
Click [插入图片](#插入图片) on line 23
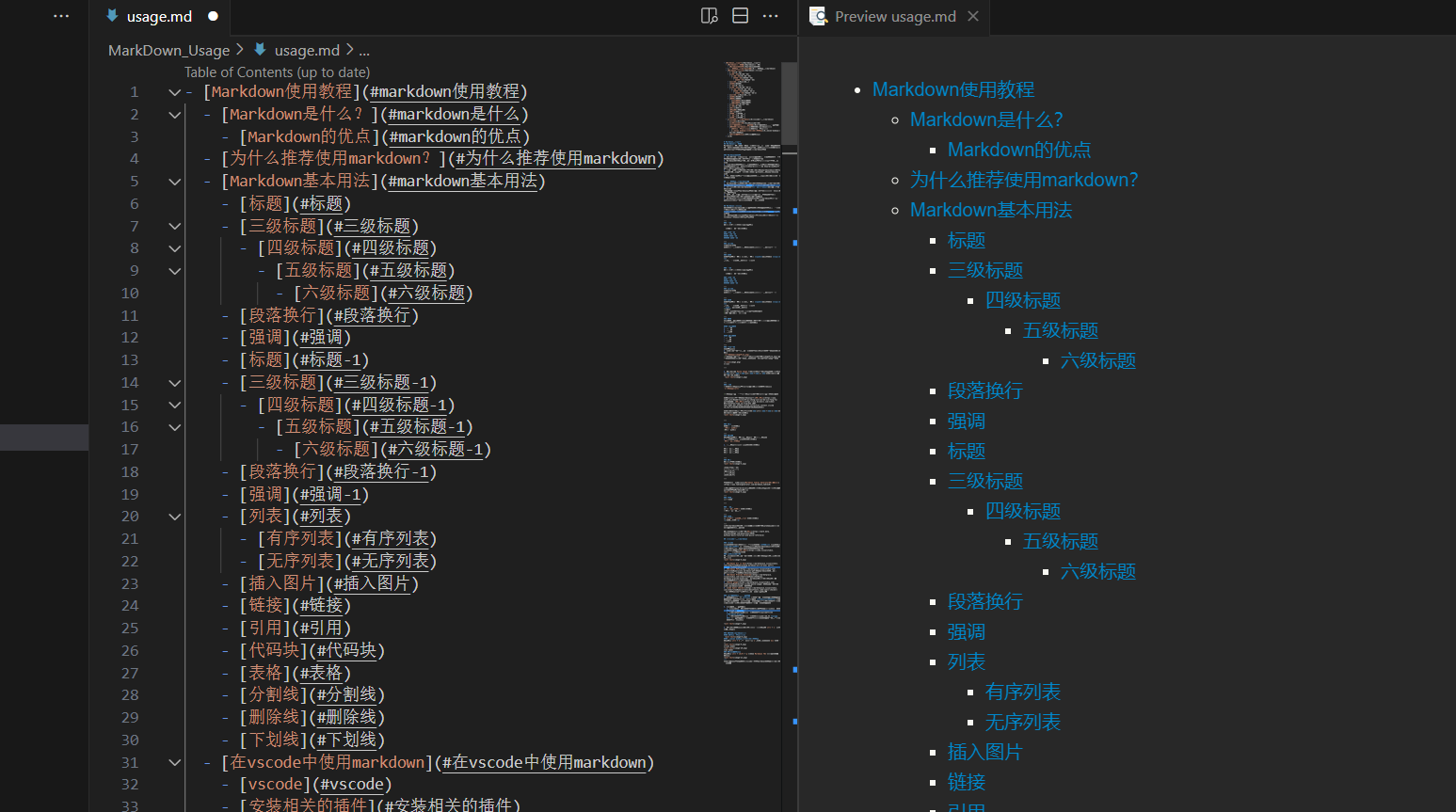329,584
